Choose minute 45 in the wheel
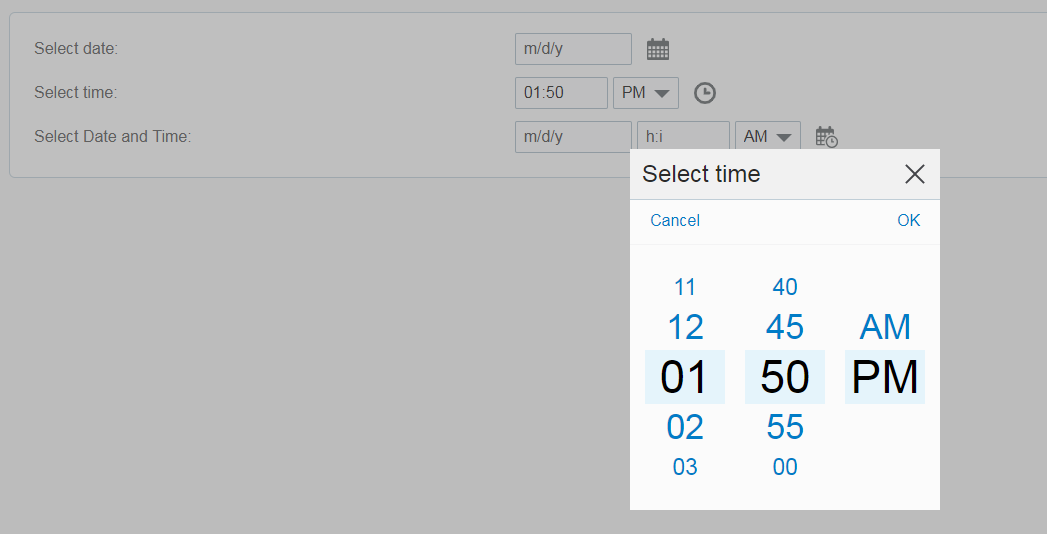 pos(785,327)
